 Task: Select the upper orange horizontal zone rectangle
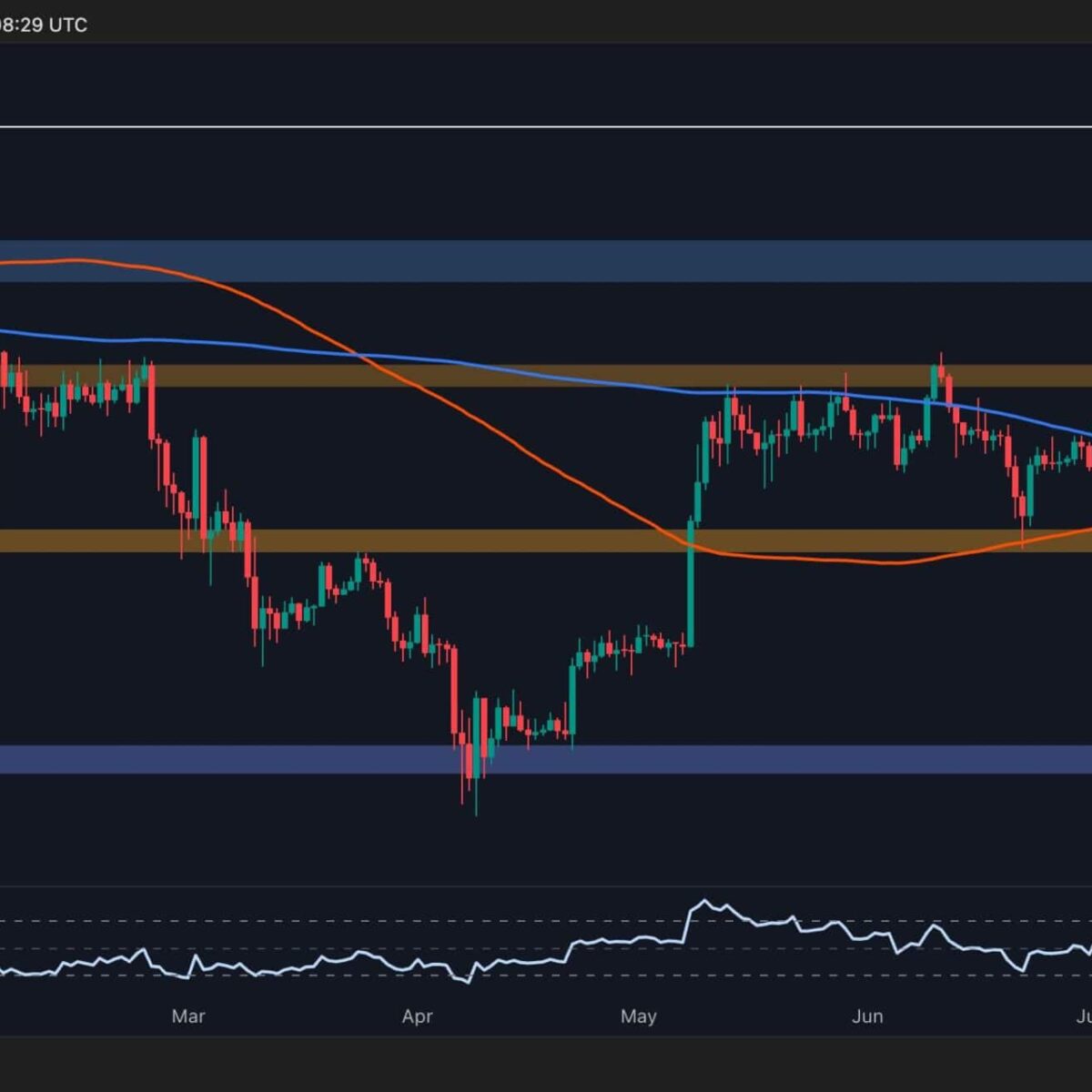546,376
